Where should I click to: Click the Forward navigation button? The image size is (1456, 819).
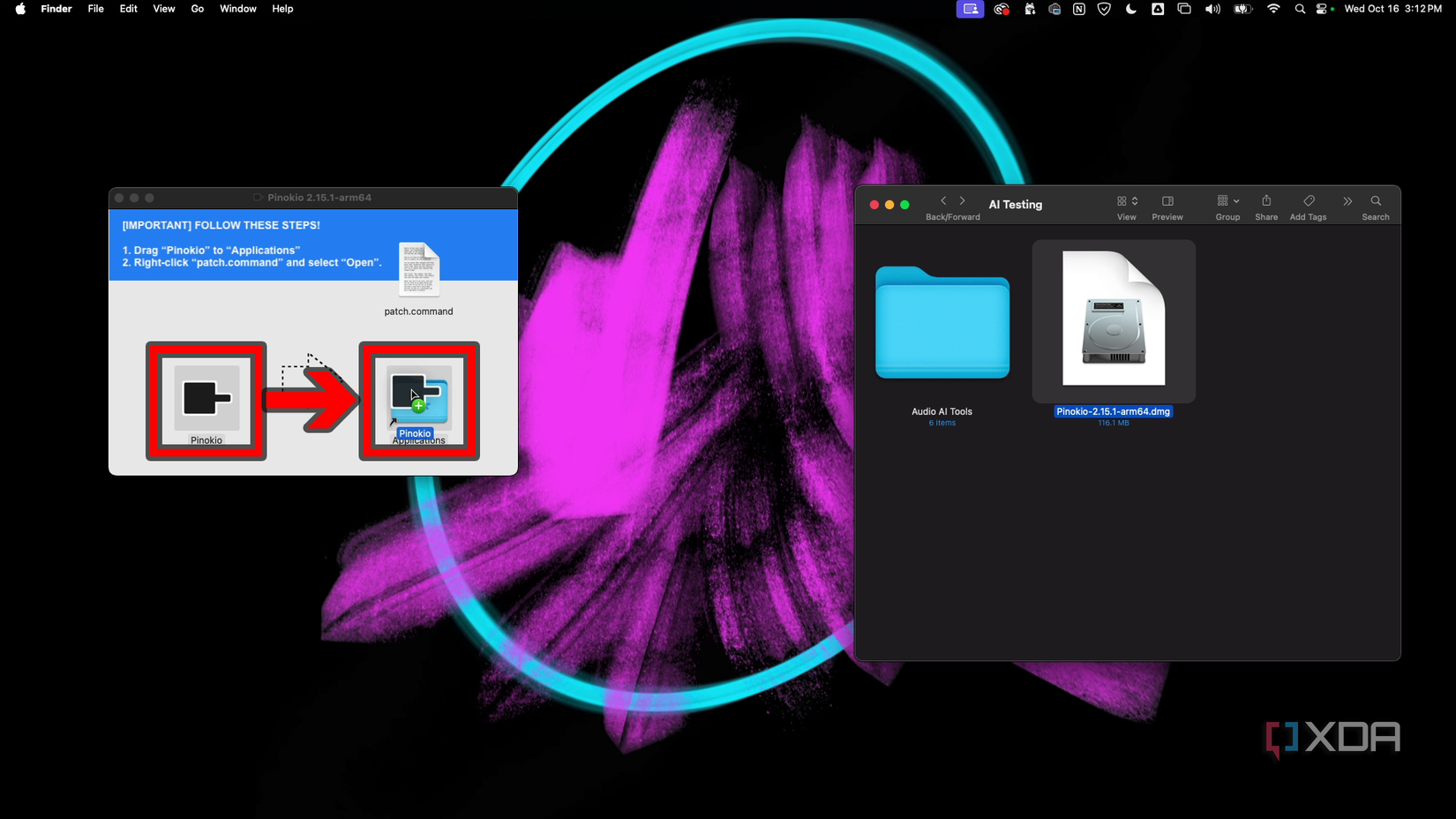point(962,200)
